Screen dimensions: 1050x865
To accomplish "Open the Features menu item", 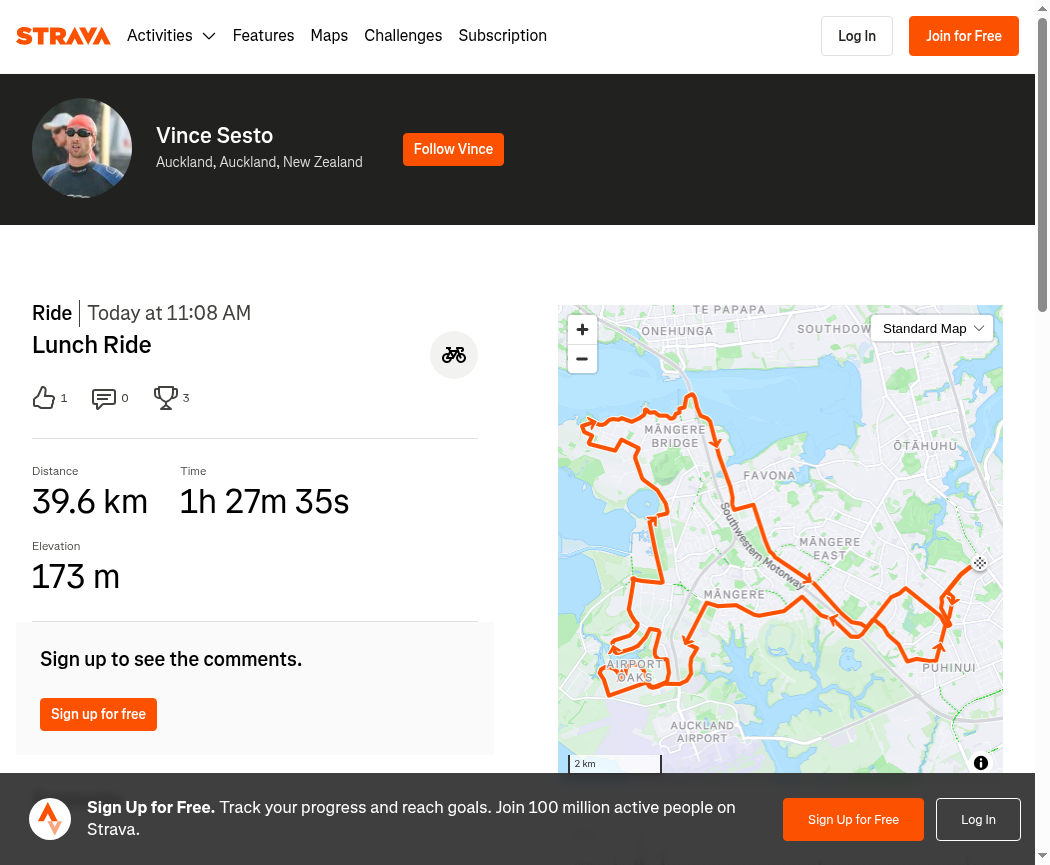I will click(263, 35).
